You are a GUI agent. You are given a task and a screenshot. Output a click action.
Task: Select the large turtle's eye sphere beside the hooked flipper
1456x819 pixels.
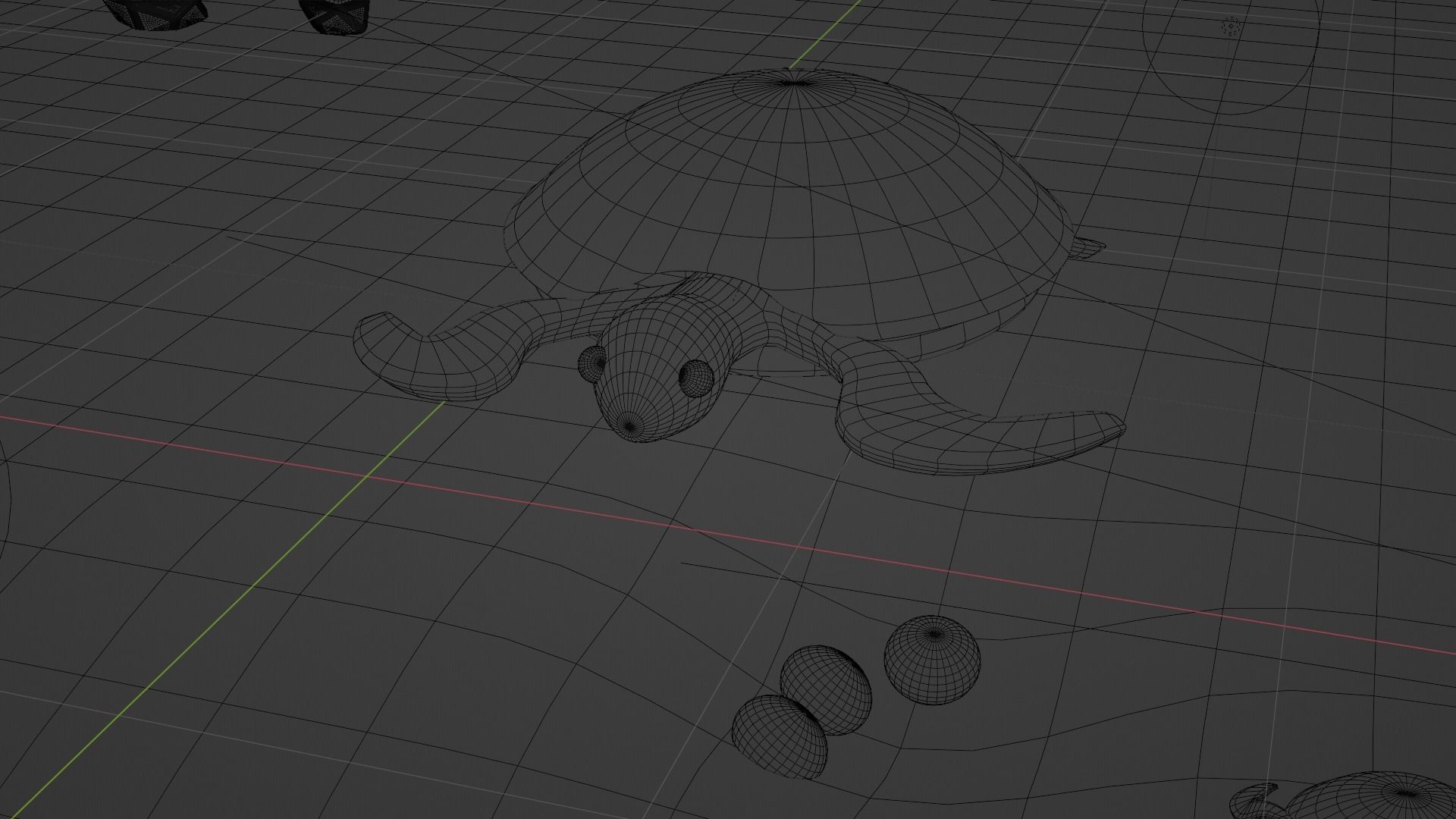coord(592,364)
